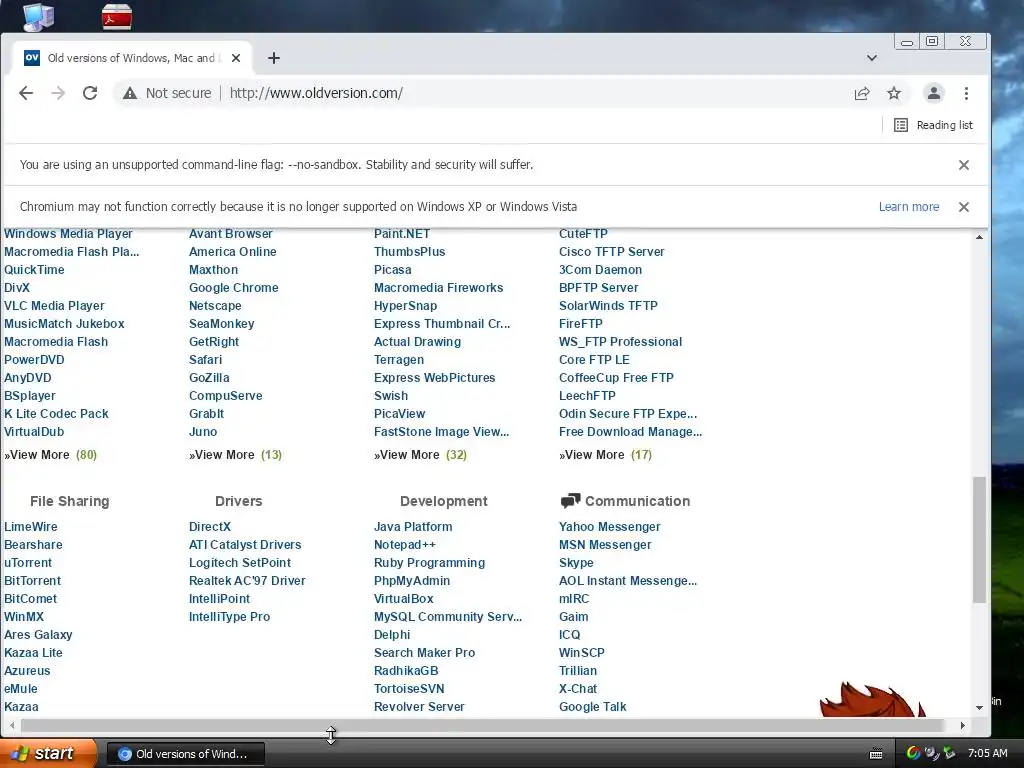The width and height of the screenshot is (1024, 768).
Task: Open the CoffeeCup Free FTP link
Action: pyautogui.click(x=616, y=377)
